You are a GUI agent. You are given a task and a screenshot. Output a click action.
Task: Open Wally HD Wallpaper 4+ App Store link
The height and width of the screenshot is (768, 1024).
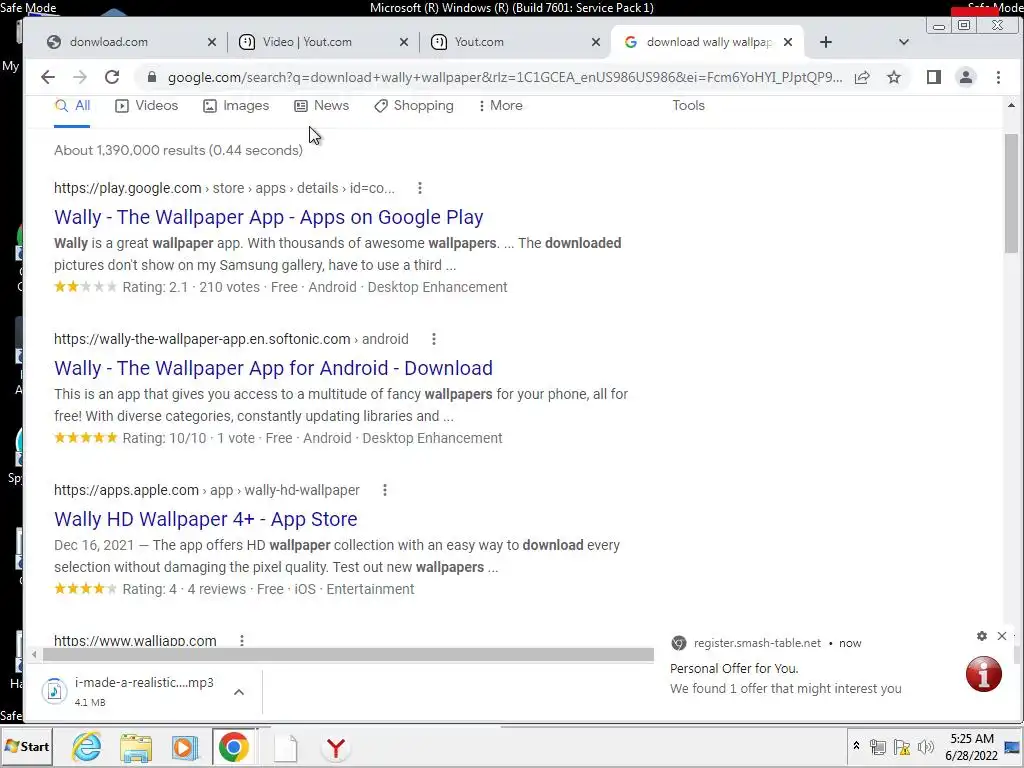click(x=206, y=519)
